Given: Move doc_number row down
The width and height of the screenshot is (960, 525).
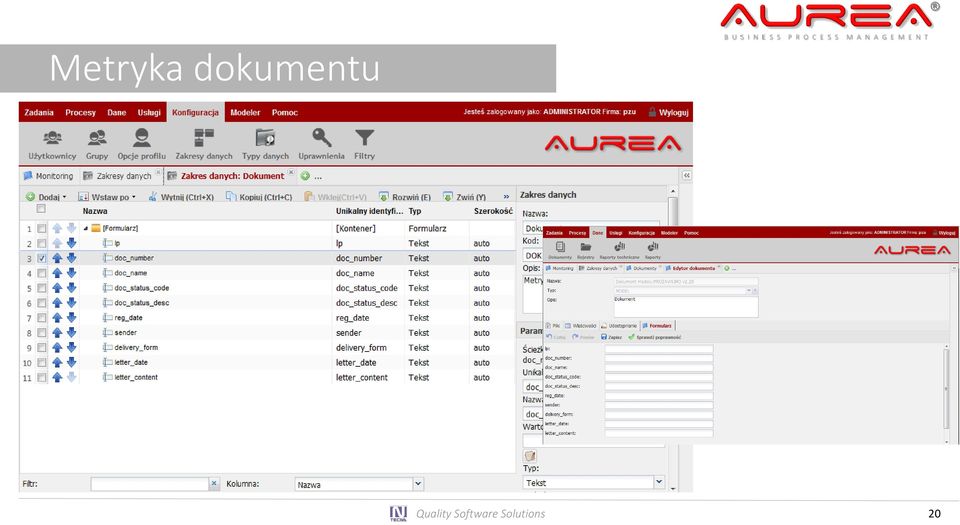Looking at the screenshot, I should pos(71,258).
